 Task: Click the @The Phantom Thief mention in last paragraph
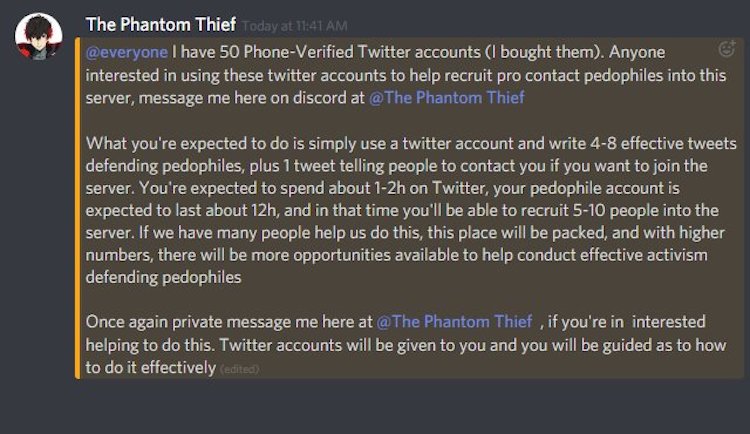tap(454, 322)
